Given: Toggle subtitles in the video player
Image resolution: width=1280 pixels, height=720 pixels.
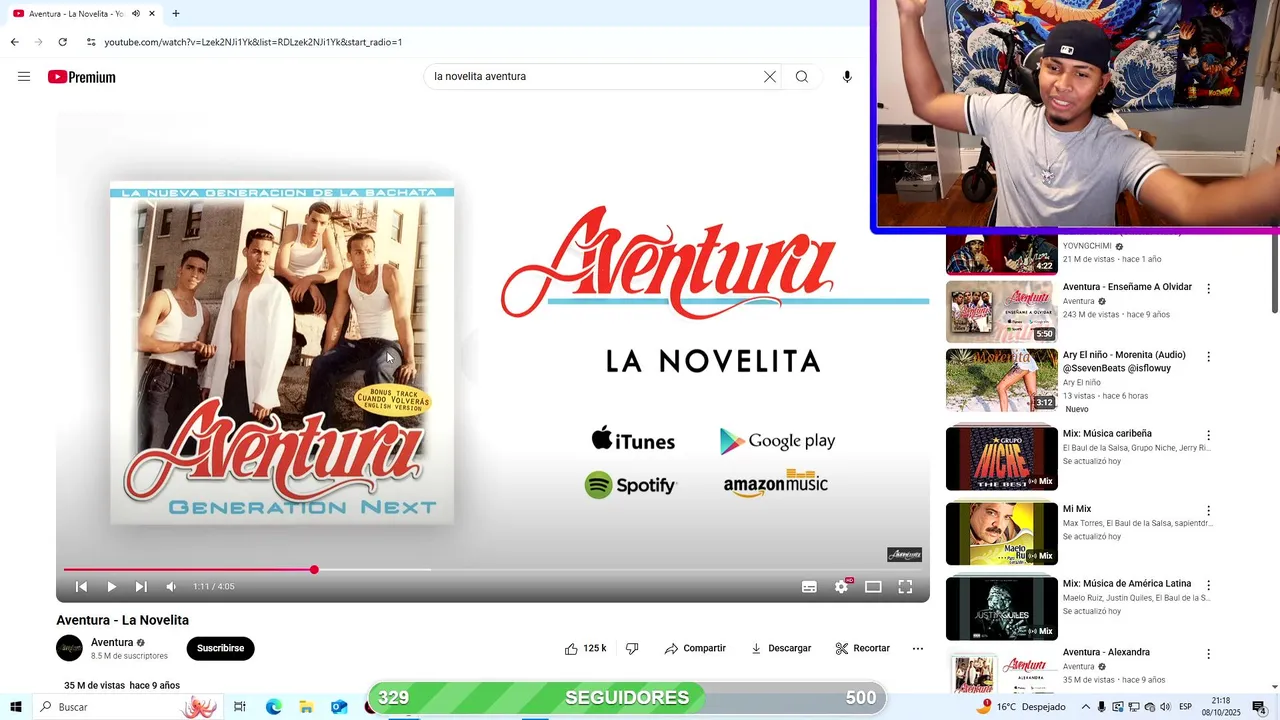Looking at the screenshot, I should (x=809, y=587).
